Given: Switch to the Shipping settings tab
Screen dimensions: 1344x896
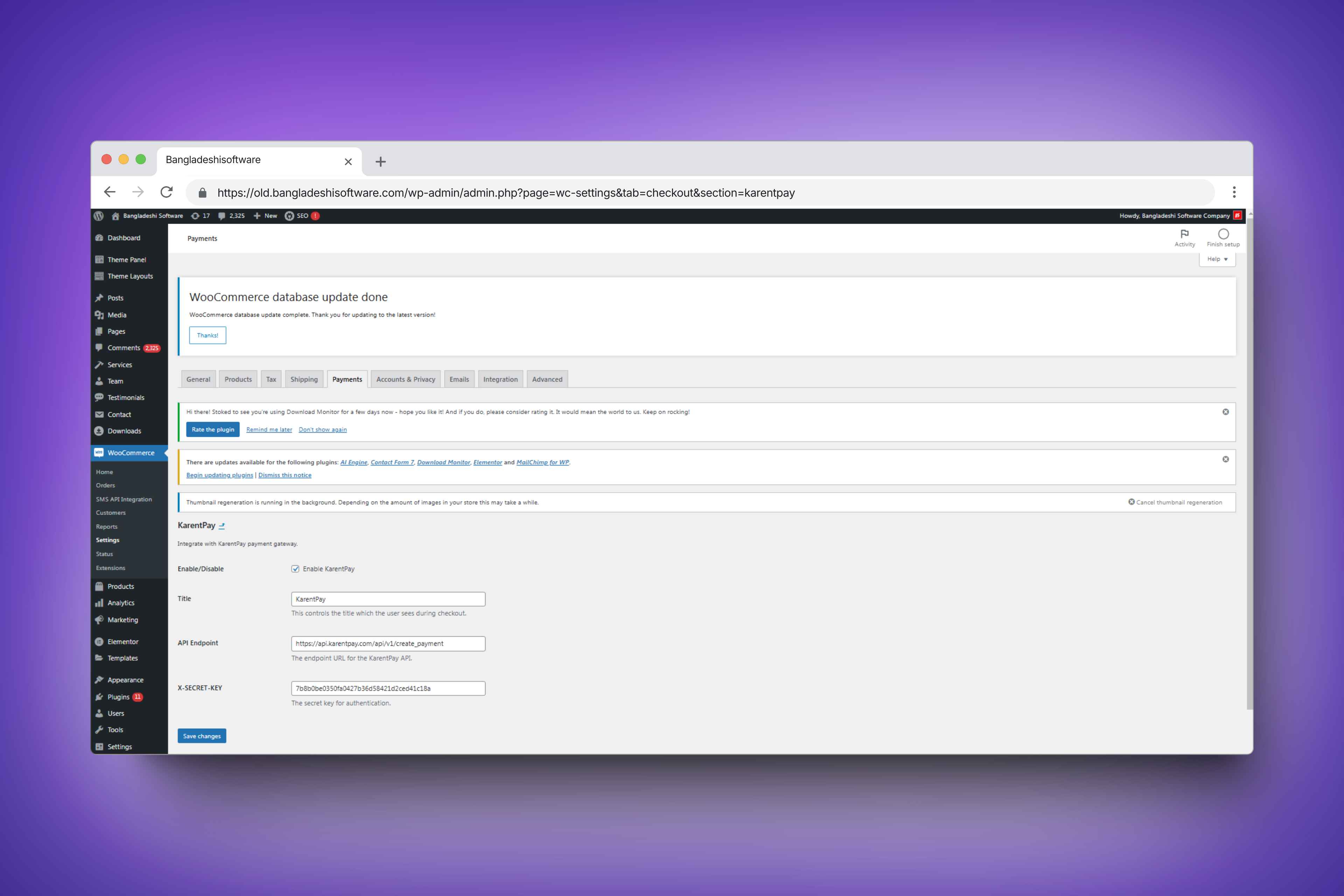Looking at the screenshot, I should [x=304, y=379].
